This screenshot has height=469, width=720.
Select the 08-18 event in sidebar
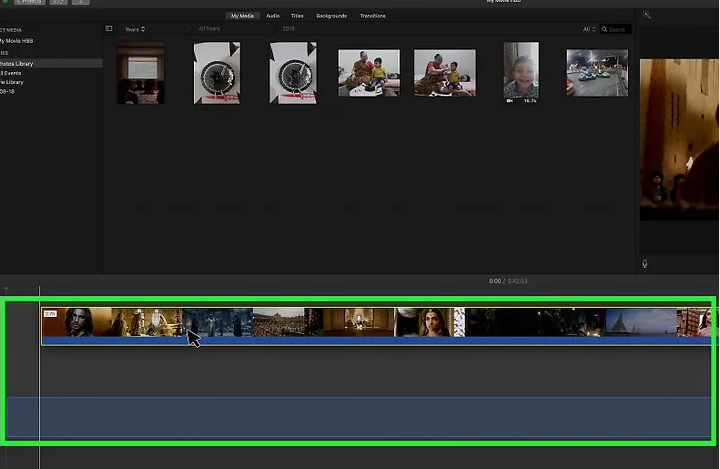click(7, 91)
